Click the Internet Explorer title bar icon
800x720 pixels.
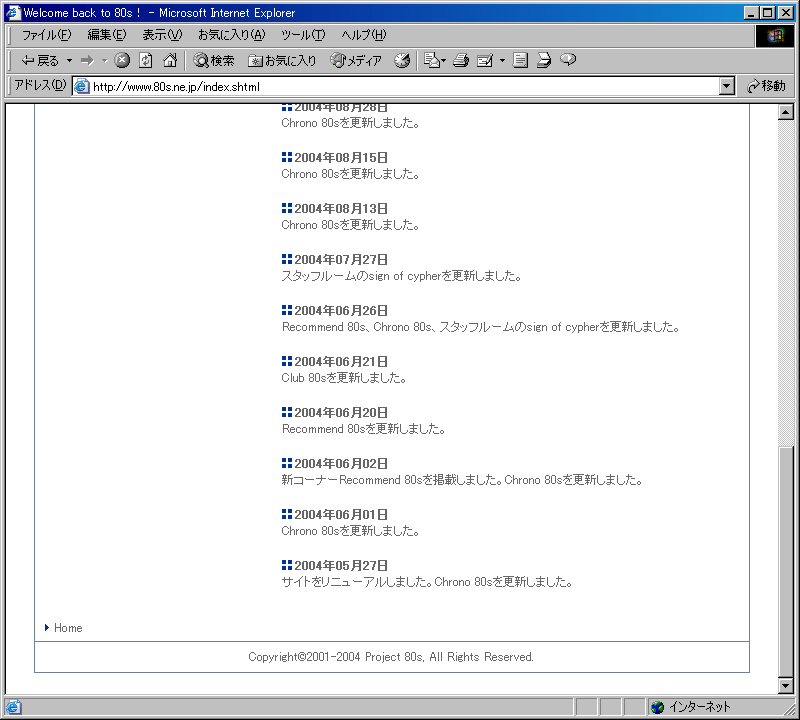tap(13, 12)
